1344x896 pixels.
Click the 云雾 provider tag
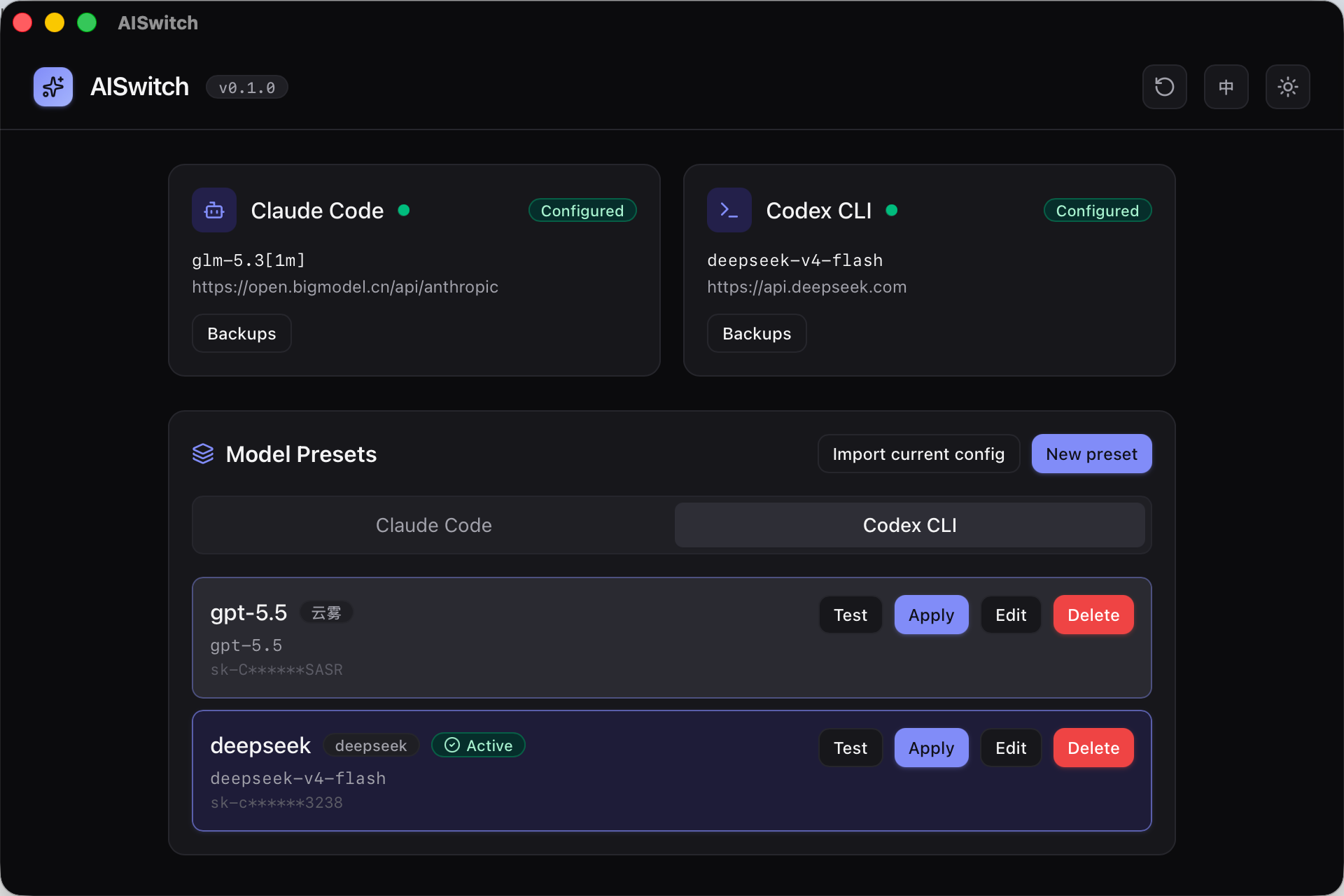point(326,612)
